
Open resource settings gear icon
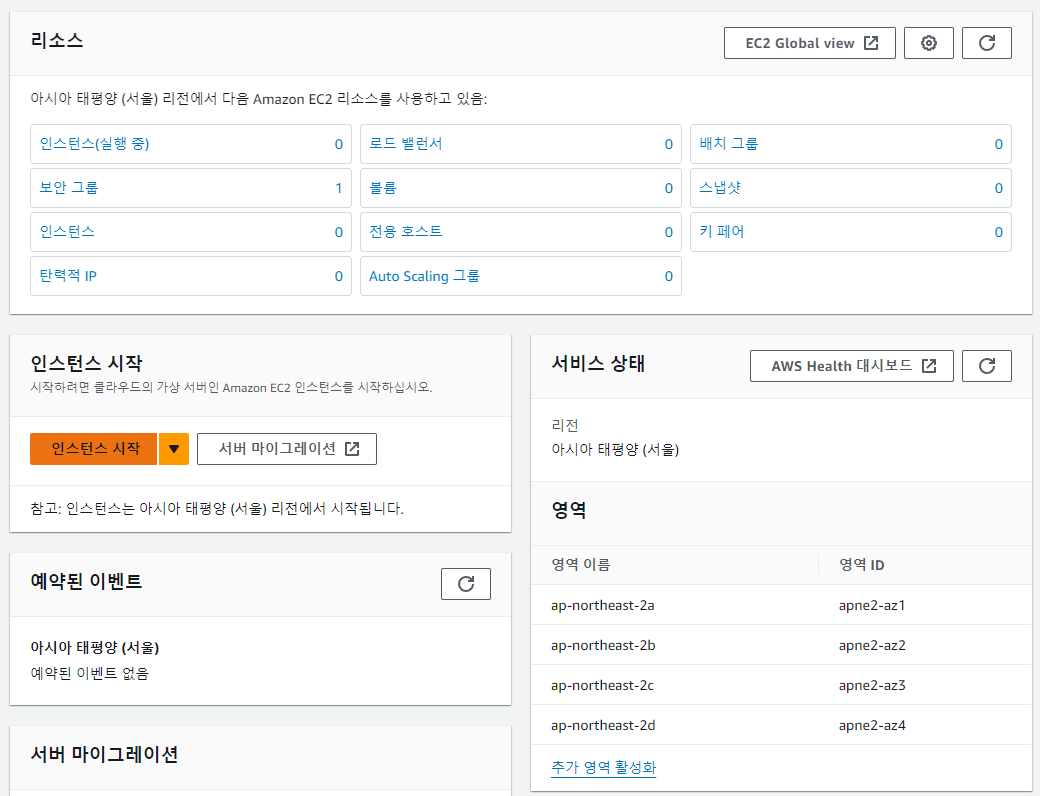(x=929, y=43)
